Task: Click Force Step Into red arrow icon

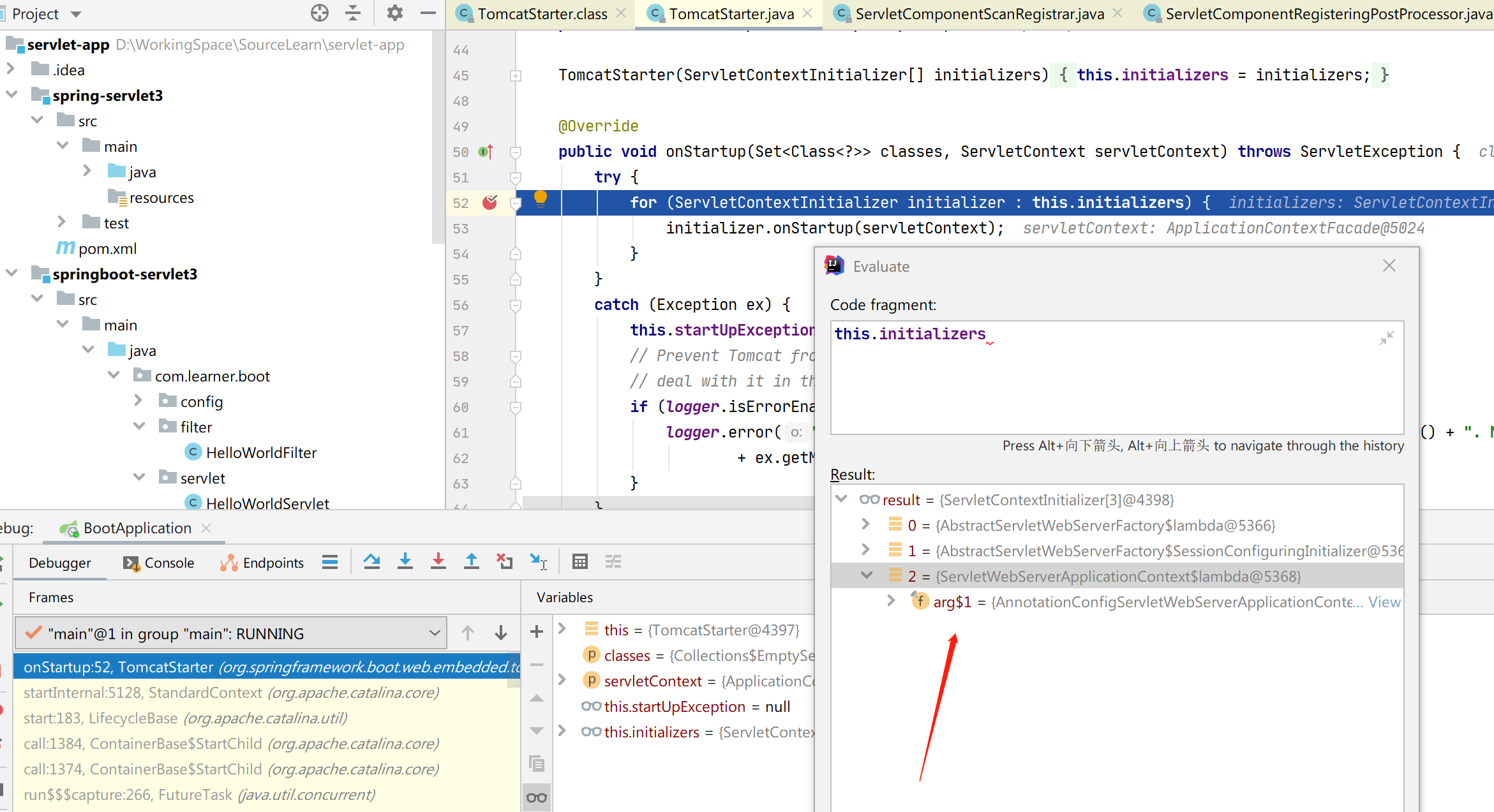Action: coord(438,562)
